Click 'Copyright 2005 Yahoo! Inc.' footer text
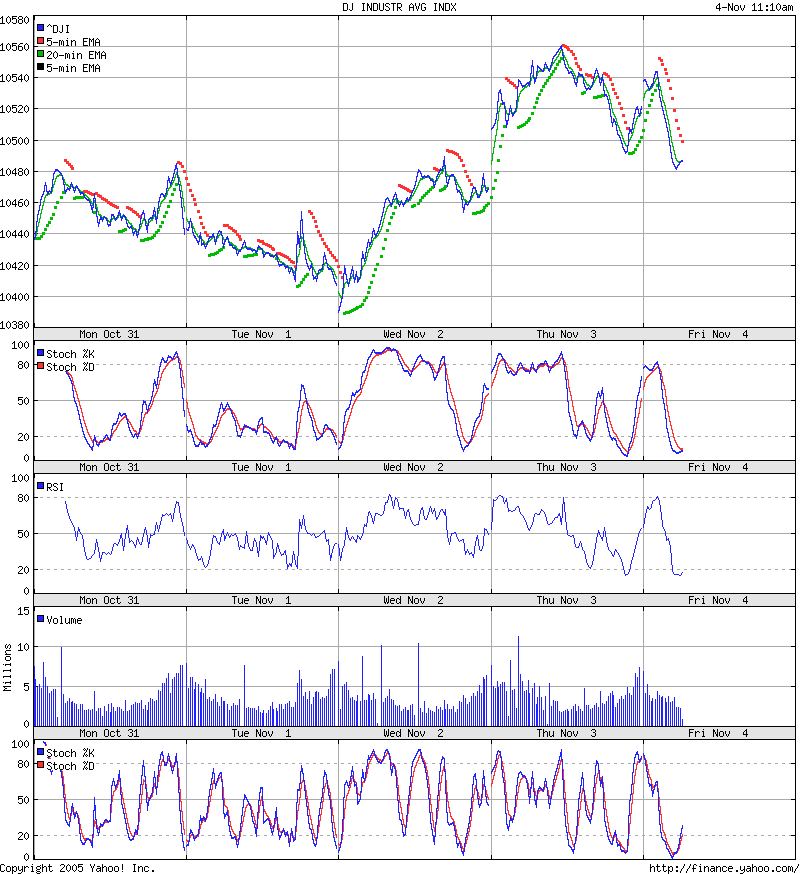Image resolution: width=800 pixels, height=874 pixels. click(77, 868)
